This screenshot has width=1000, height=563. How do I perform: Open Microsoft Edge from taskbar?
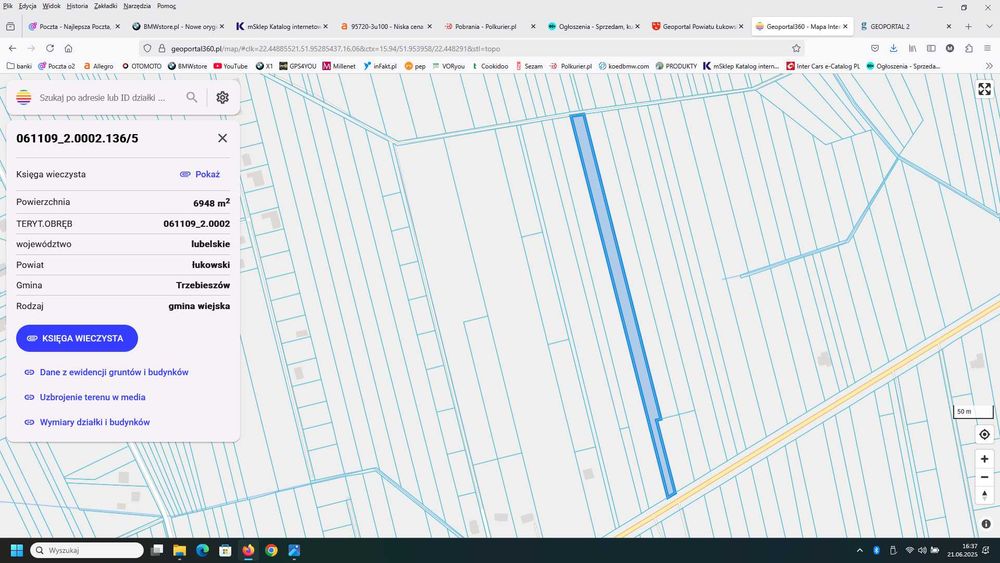point(203,550)
